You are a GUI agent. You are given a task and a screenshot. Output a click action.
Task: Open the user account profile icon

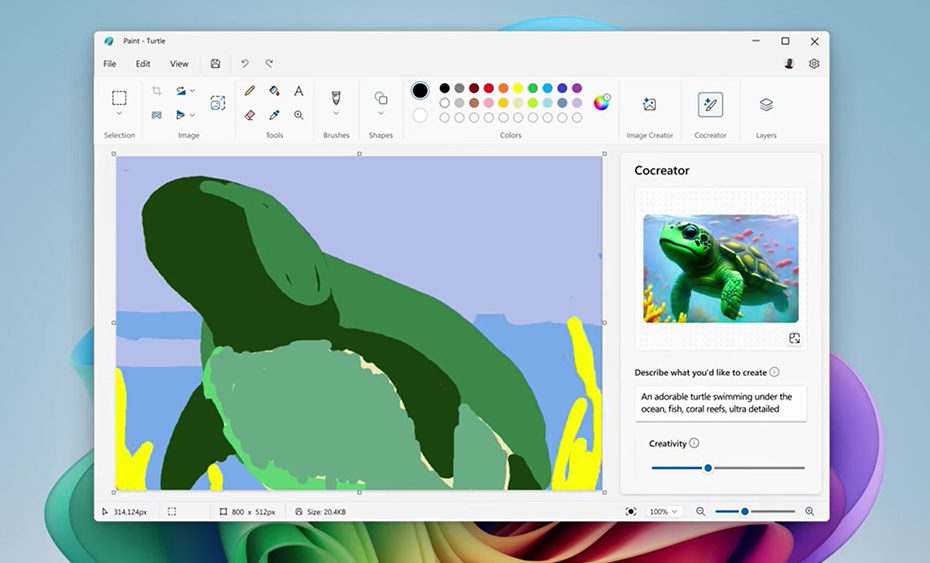(x=789, y=63)
